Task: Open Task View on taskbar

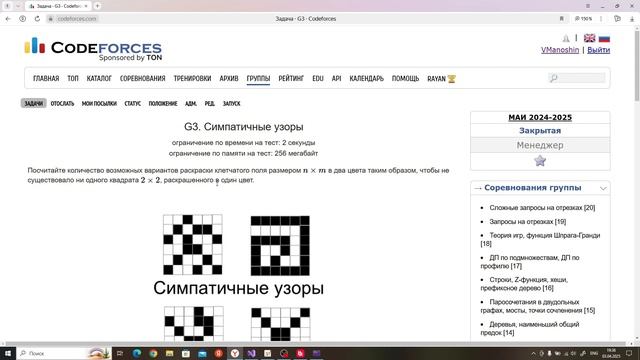Action: [120, 353]
